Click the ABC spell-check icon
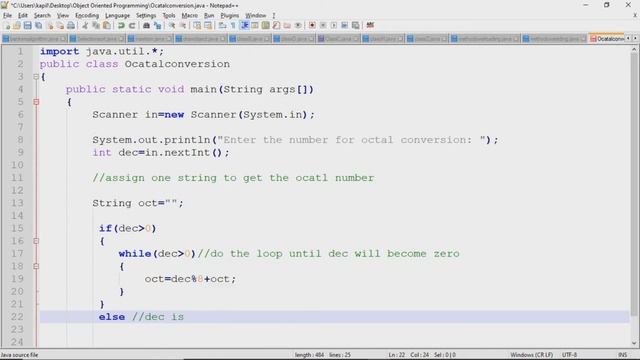Screen dimensions: 640x360 click(x=370, y=25)
